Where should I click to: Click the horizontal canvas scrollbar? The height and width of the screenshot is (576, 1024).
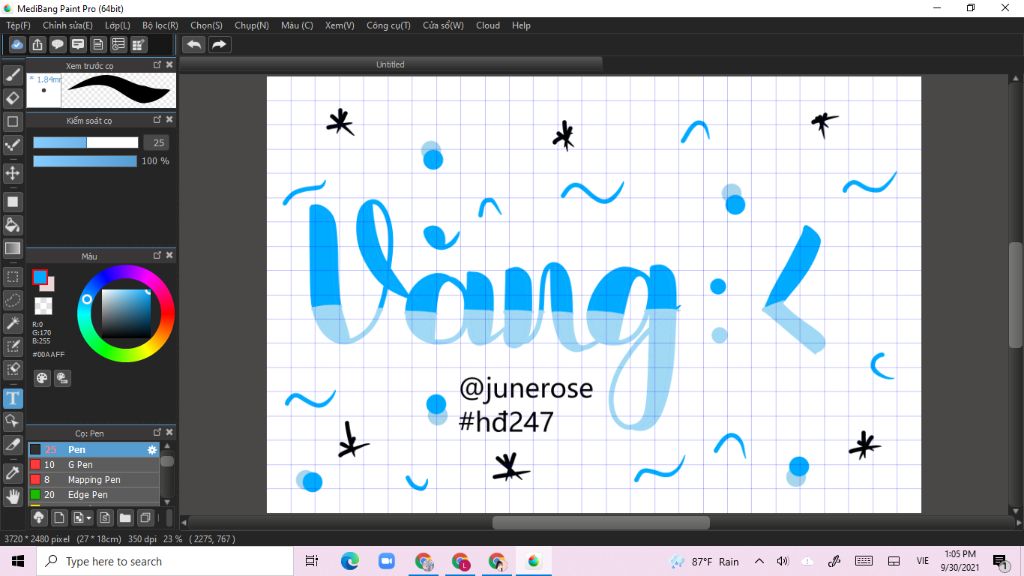tap(601, 522)
